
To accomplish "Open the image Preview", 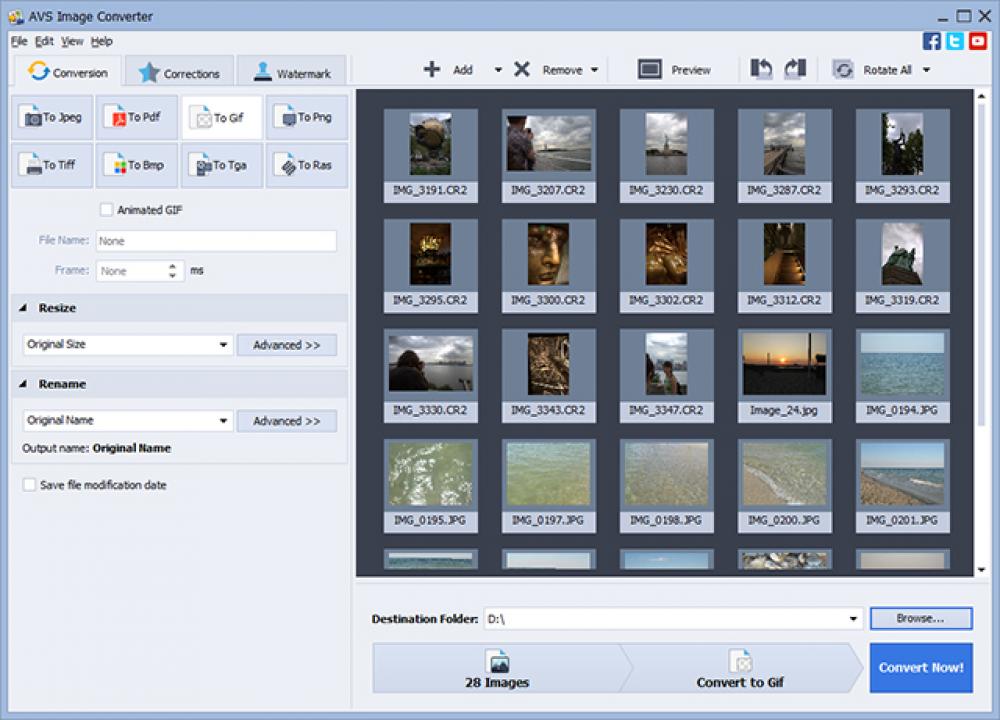I will point(673,70).
